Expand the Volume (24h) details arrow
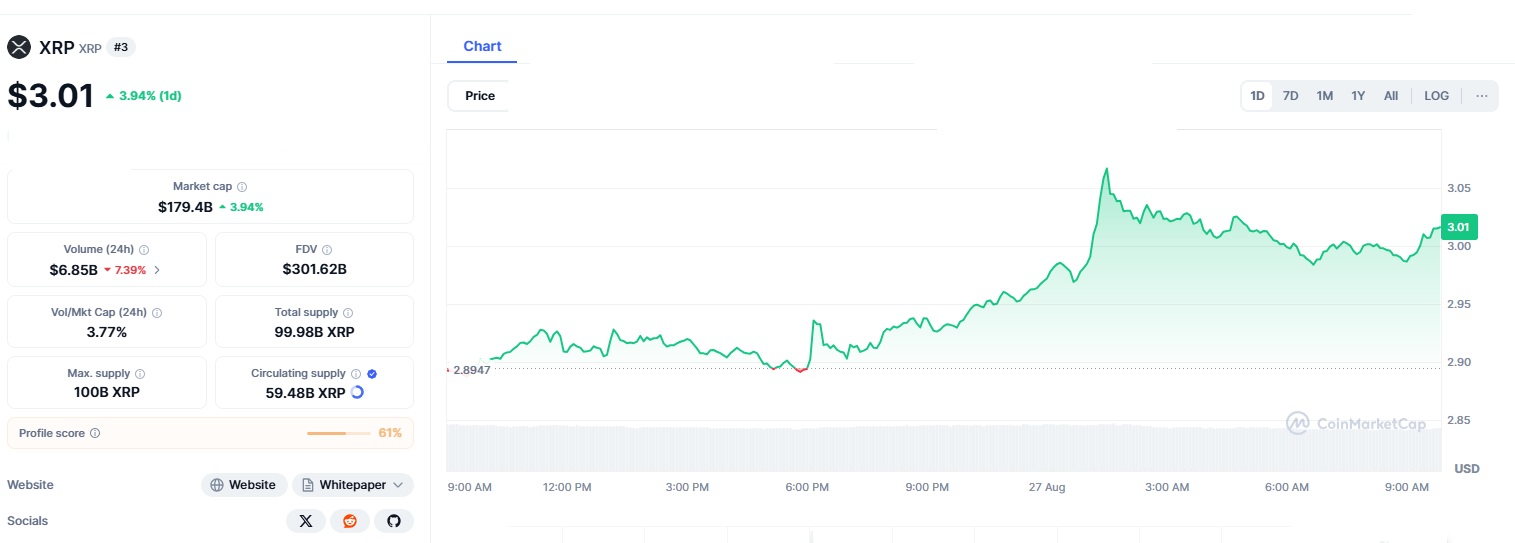Viewport: 1515px width, 543px height. 156,270
